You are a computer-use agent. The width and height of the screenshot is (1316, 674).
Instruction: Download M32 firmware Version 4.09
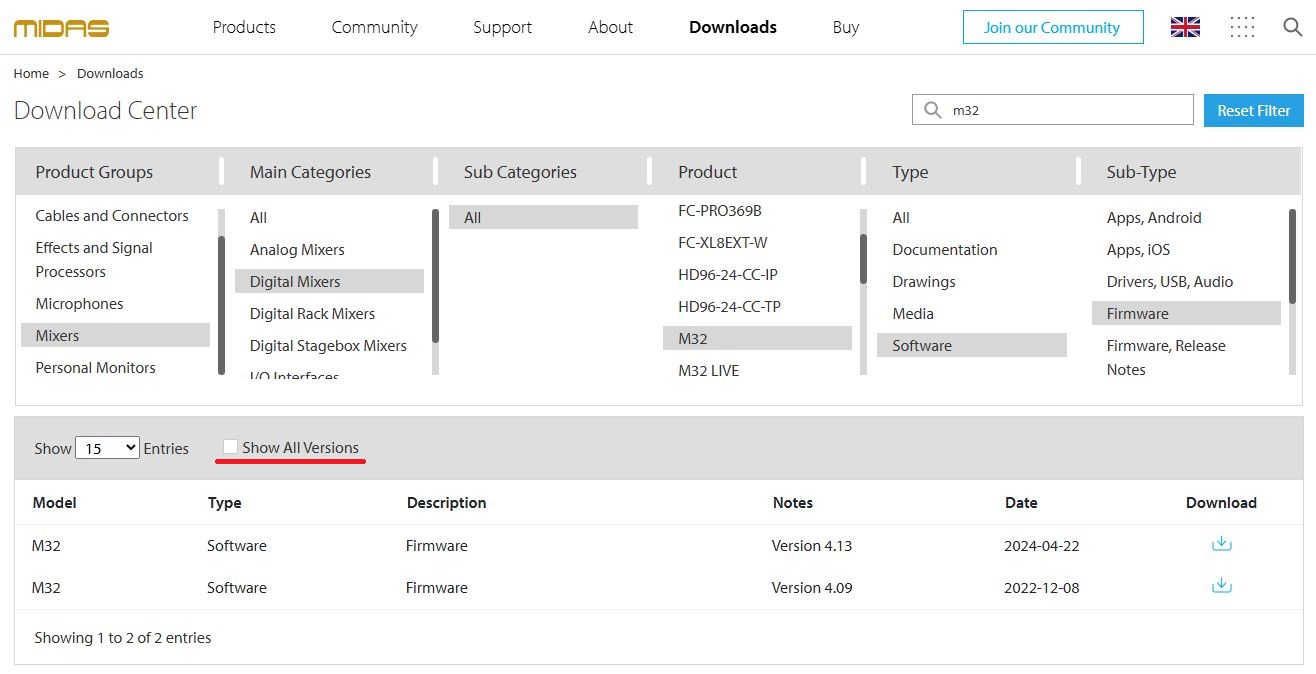[1221, 586]
